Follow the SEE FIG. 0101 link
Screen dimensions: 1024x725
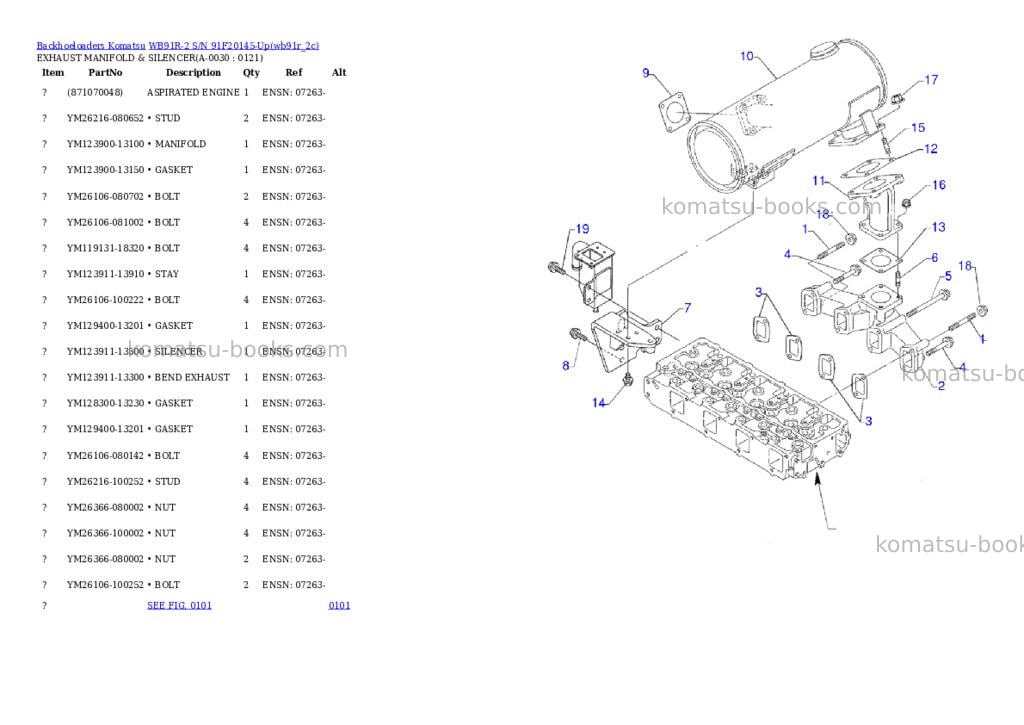pyautogui.click(x=180, y=605)
